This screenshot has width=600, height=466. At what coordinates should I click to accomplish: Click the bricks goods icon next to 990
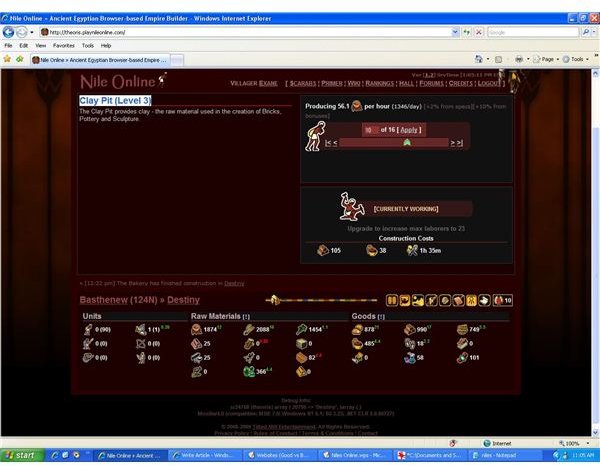point(410,329)
